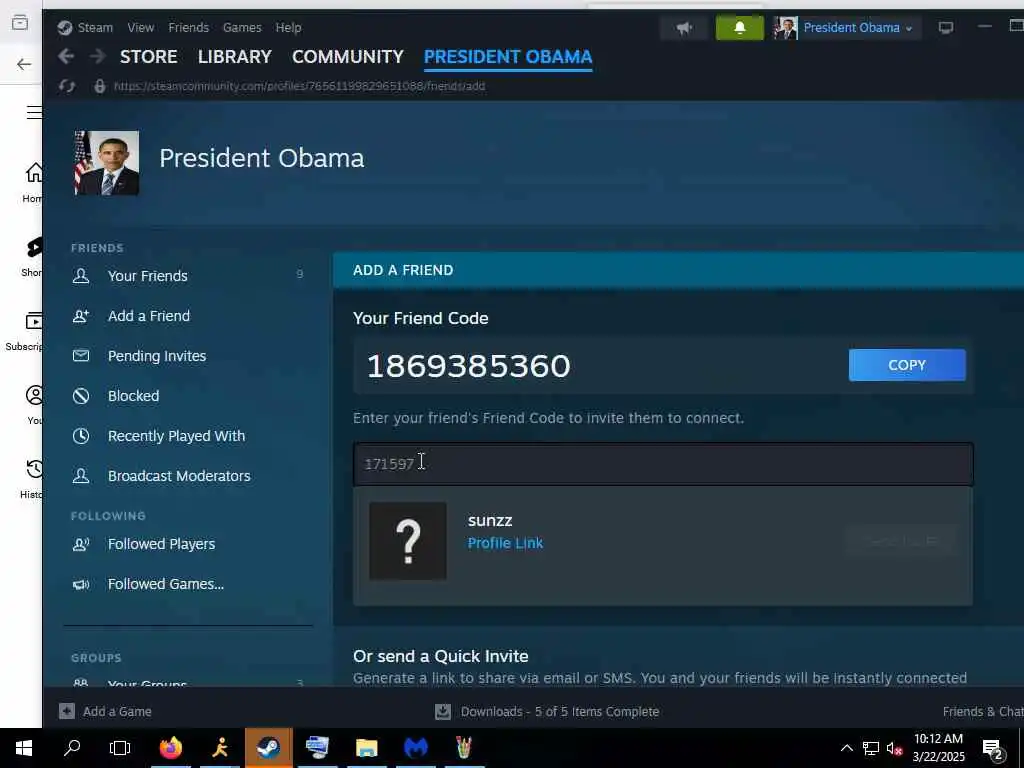1024x768 pixels.
Task: Switch to Big Picture mode monitor icon
Action: tap(946, 28)
